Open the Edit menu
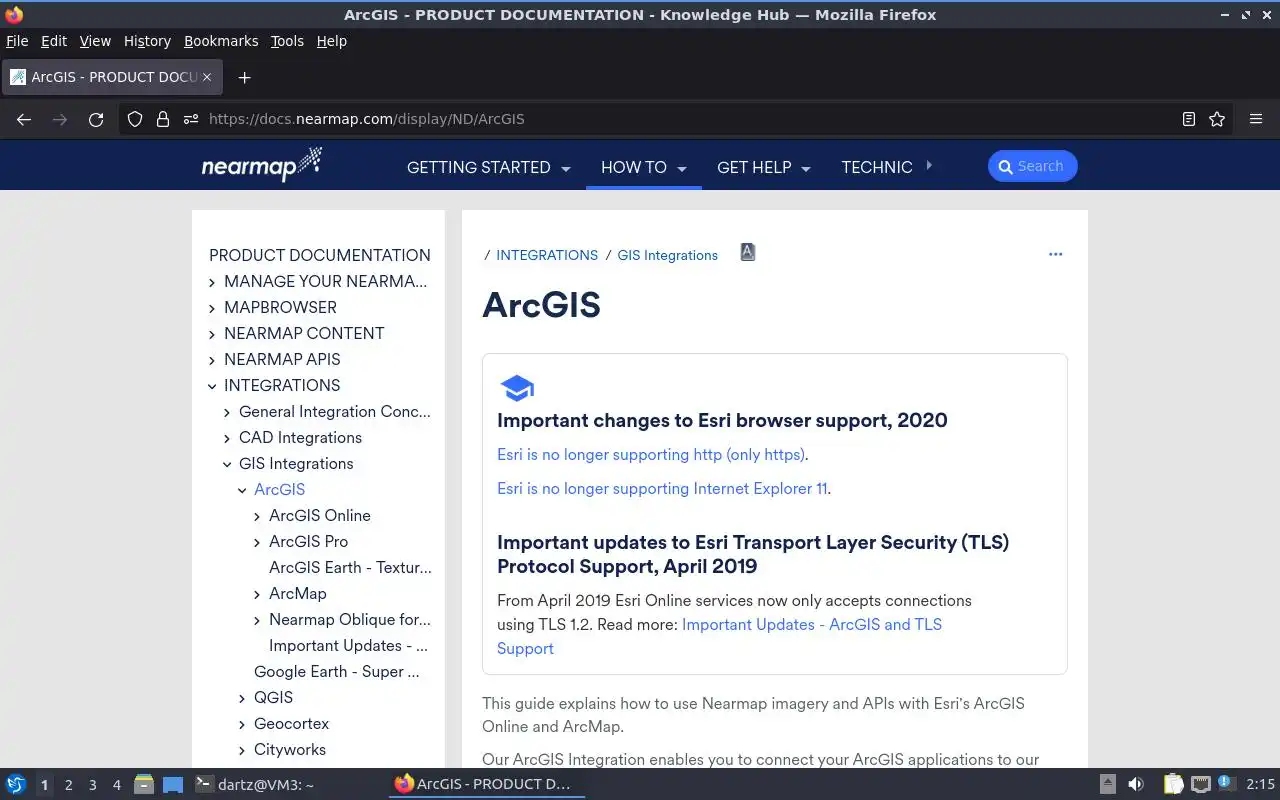This screenshot has width=1280, height=800. 54,41
